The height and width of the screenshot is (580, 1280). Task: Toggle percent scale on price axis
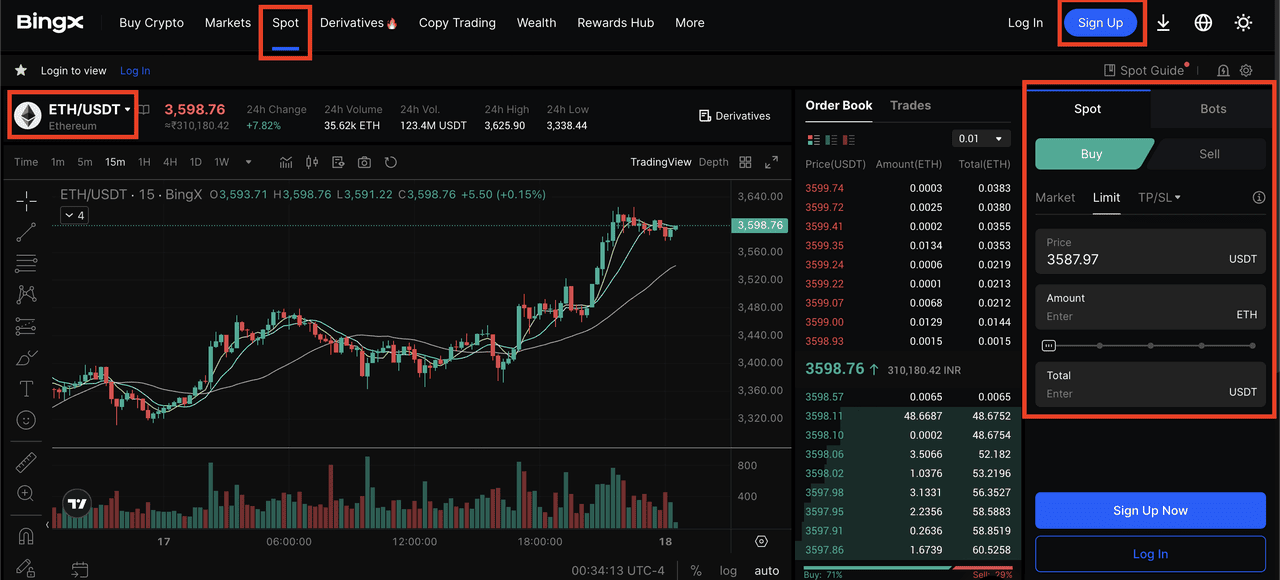point(696,571)
